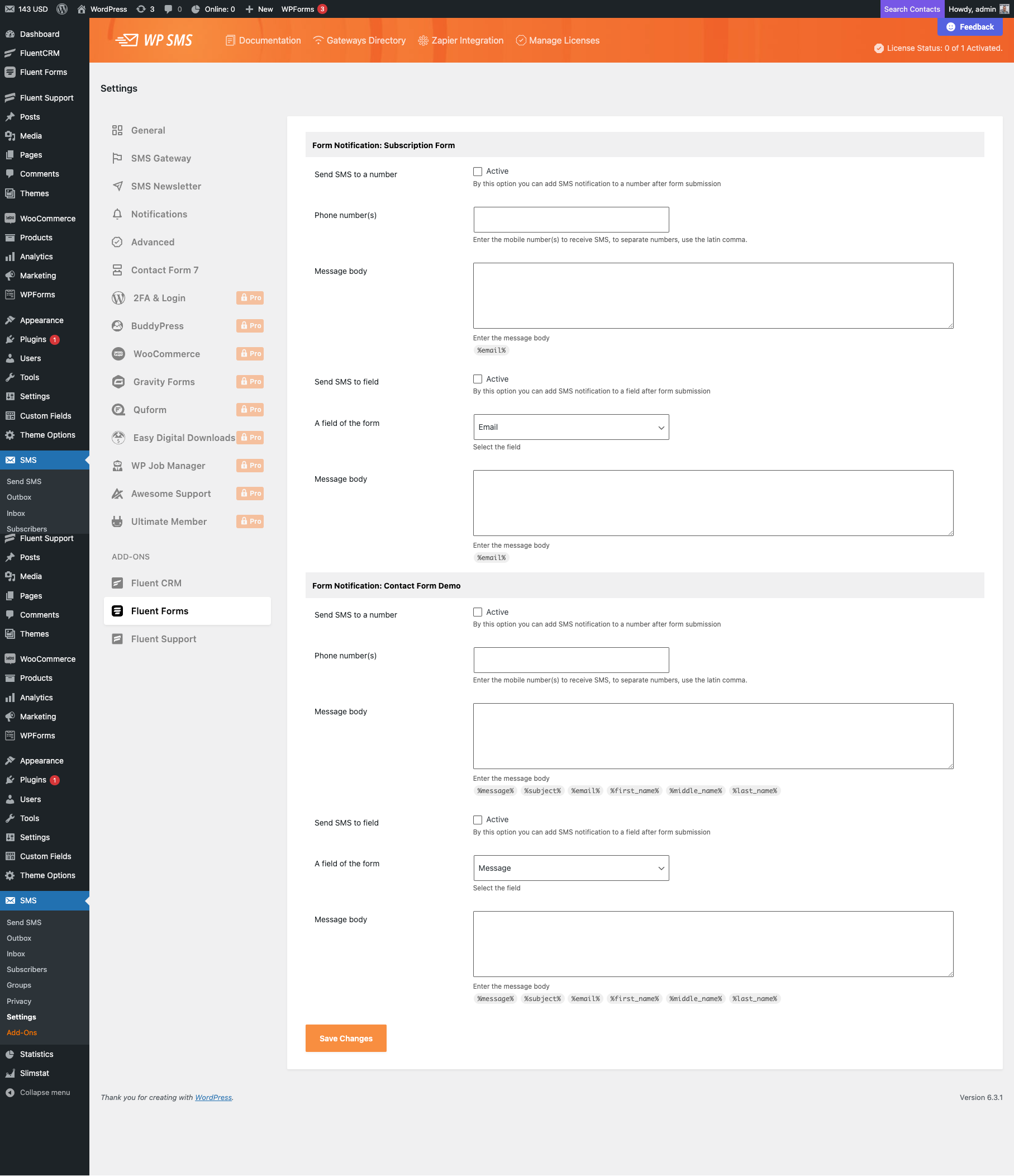Open WordPress logo in admin bar
This screenshot has height=1176, width=1014.
(63, 9)
